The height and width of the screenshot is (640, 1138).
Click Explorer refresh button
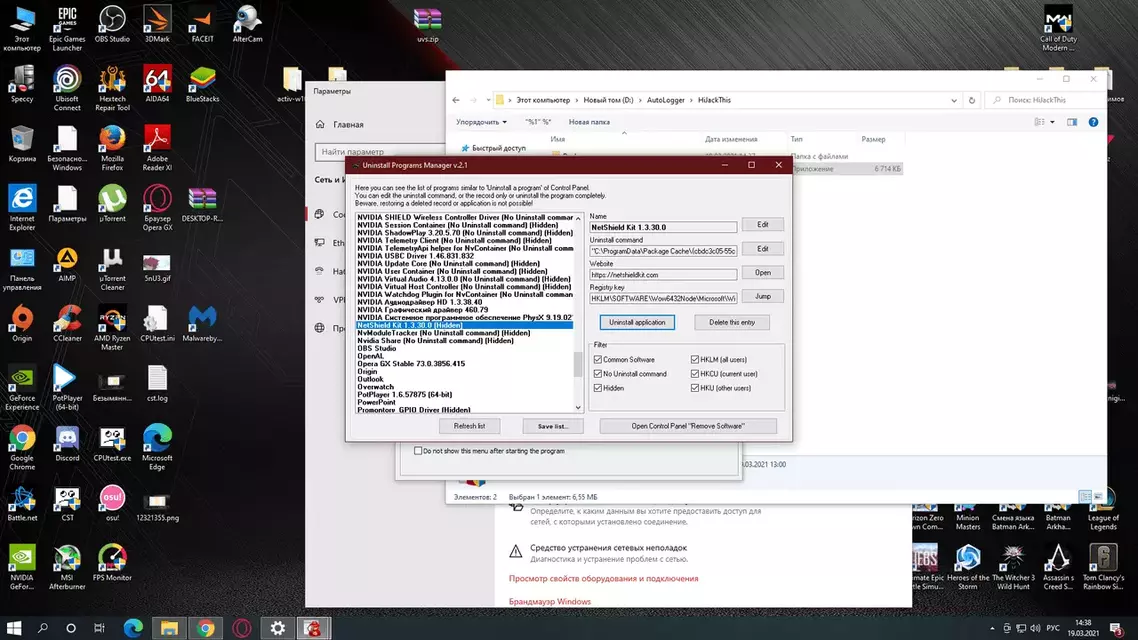[x=972, y=100]
